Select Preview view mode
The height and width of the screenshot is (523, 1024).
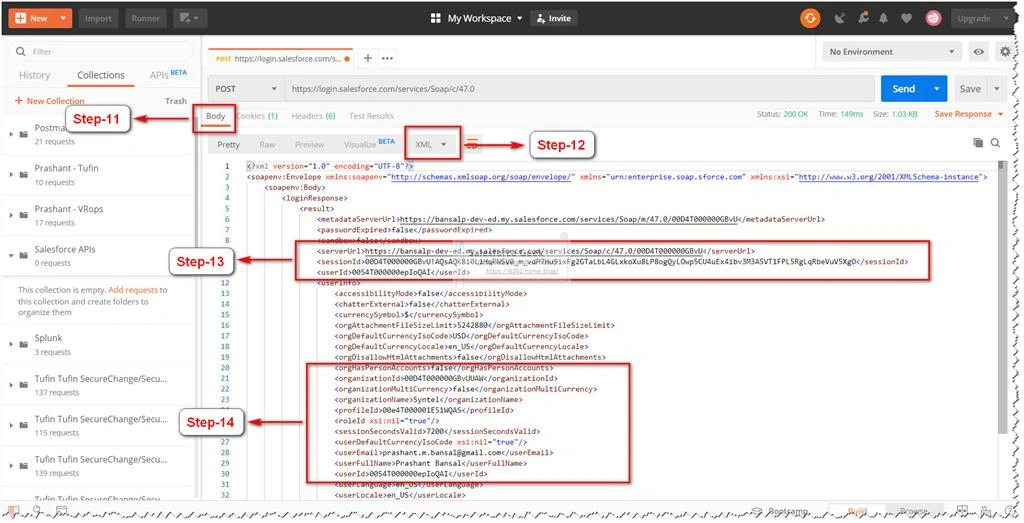click(309, 144)
